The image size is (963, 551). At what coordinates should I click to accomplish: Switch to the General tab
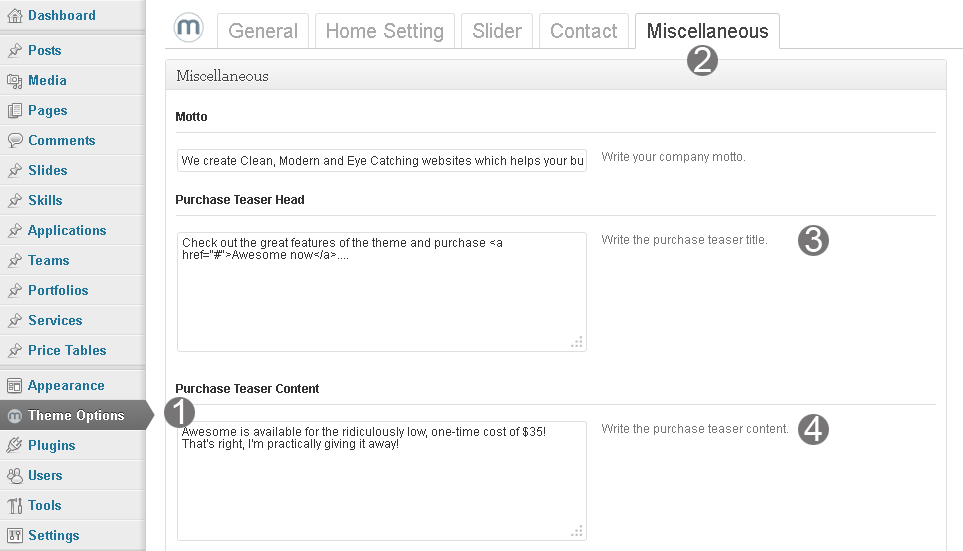click(x=263, y=31)
